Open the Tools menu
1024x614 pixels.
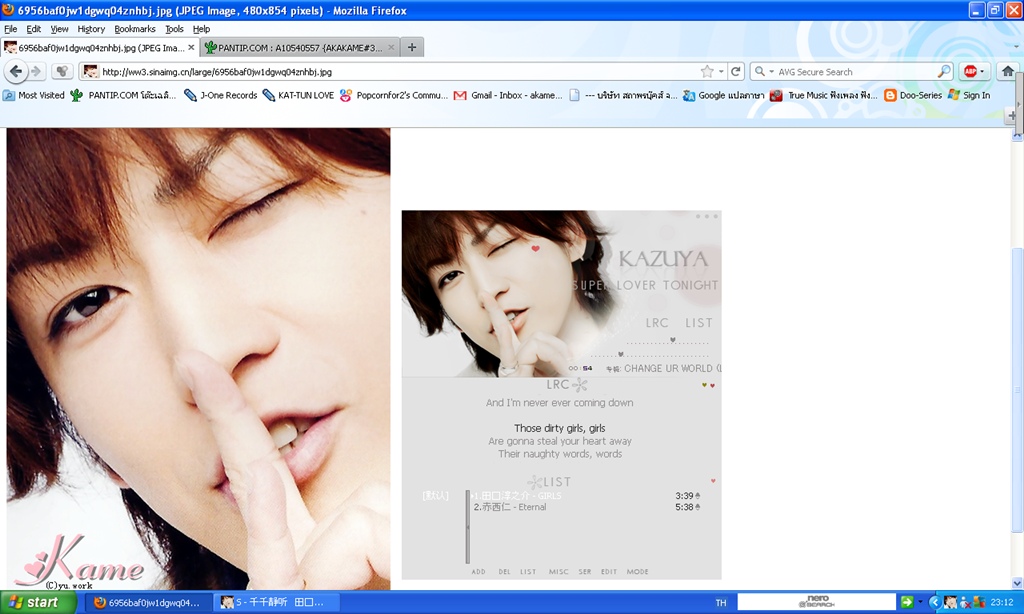tap(174, 29)
